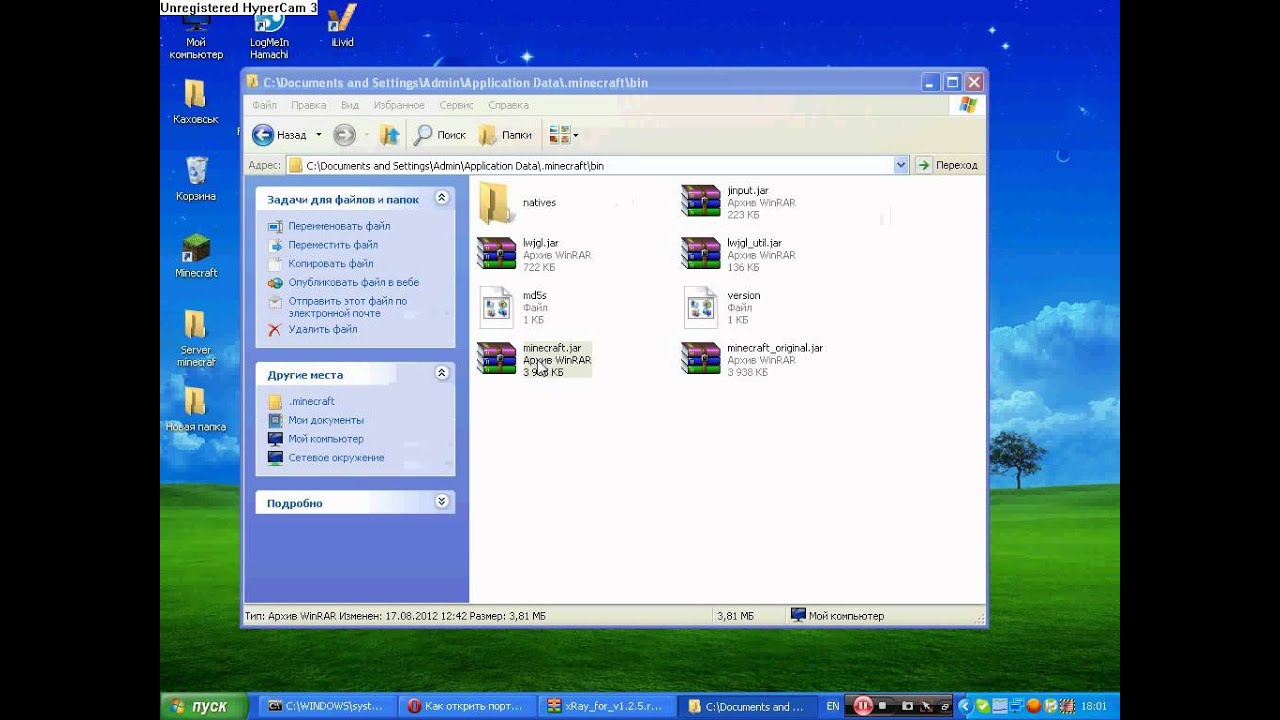Open the .minecraft place link
Image resolution: width=1280 pixels, height=720 pixels.
tap(311, 401)
